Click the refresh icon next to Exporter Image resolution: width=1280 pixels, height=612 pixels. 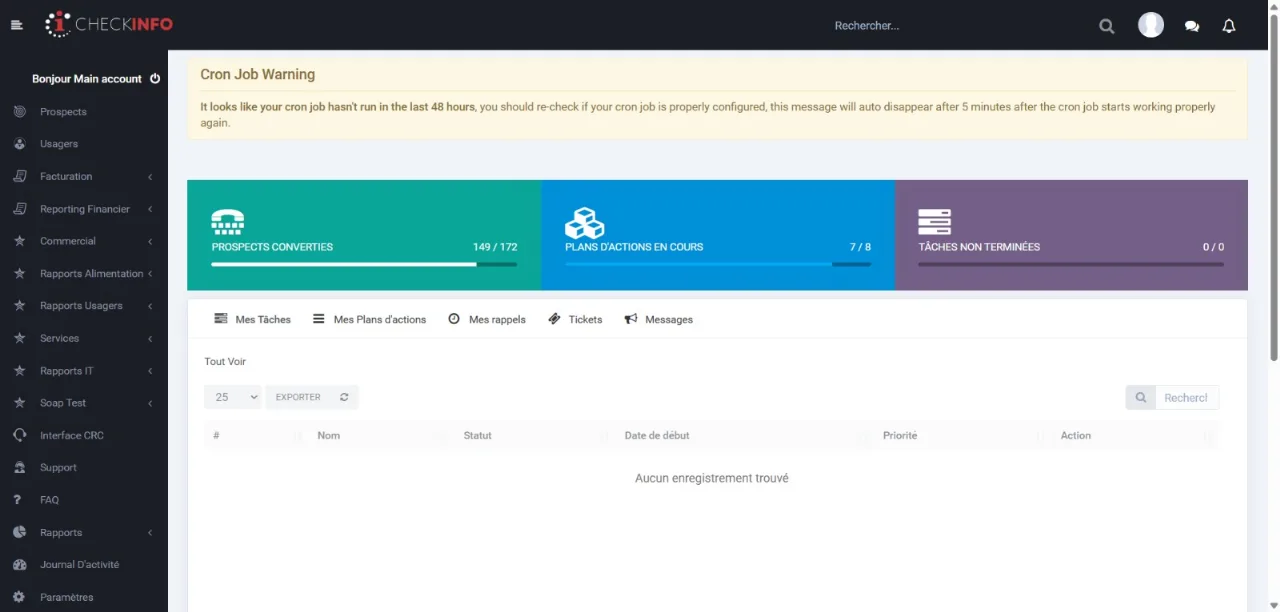coord(344,397)
